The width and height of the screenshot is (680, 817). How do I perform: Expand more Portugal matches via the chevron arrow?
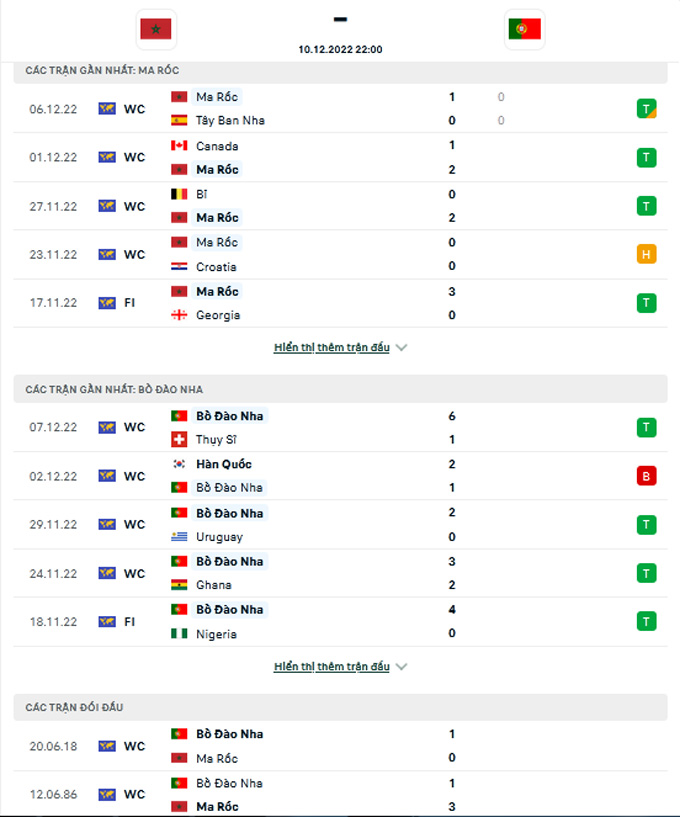(401, 666)
